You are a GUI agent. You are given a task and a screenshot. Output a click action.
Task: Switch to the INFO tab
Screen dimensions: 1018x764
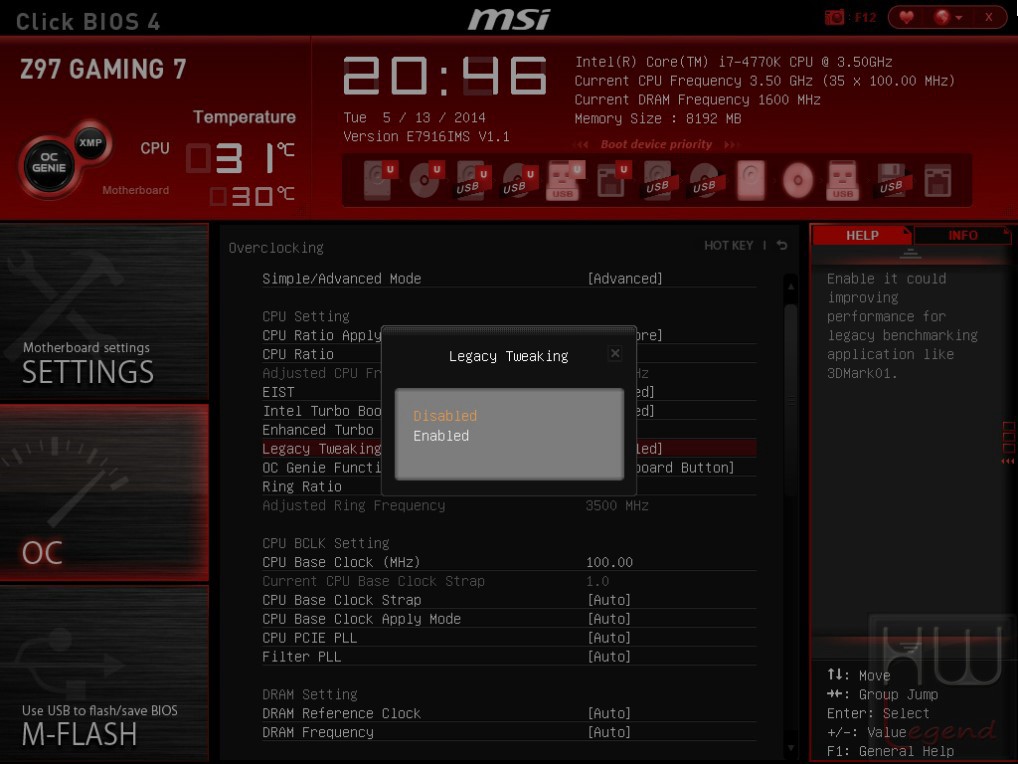962,235
